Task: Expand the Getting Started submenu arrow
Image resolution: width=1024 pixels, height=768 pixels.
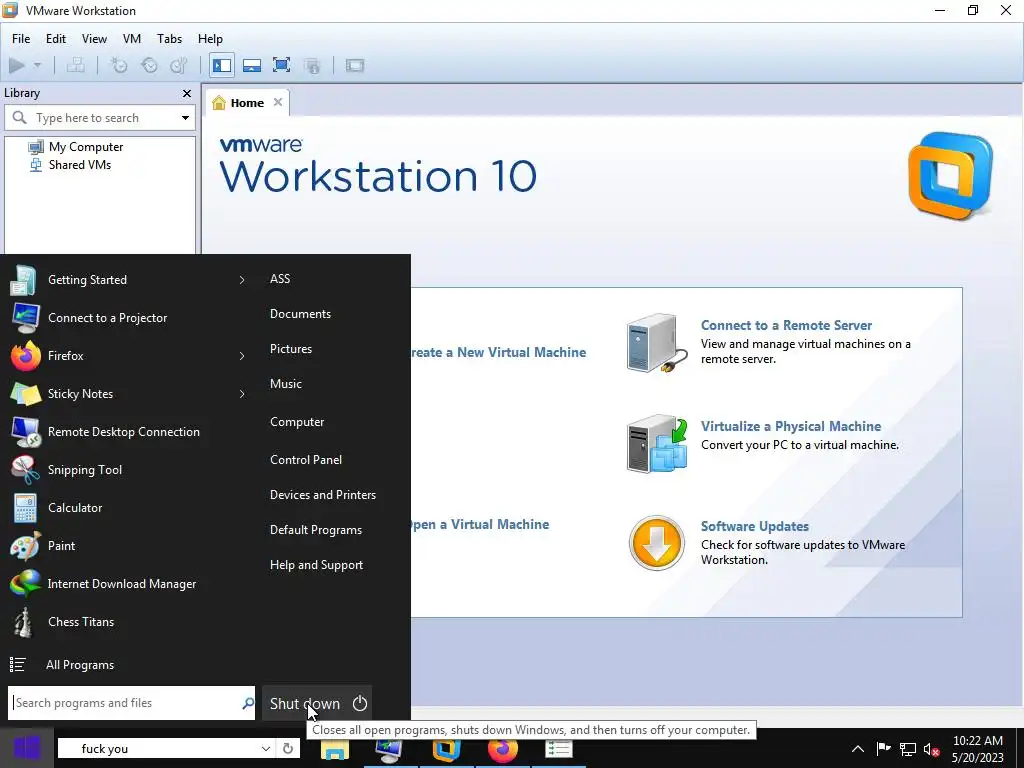Action: (x=242, y=280)
